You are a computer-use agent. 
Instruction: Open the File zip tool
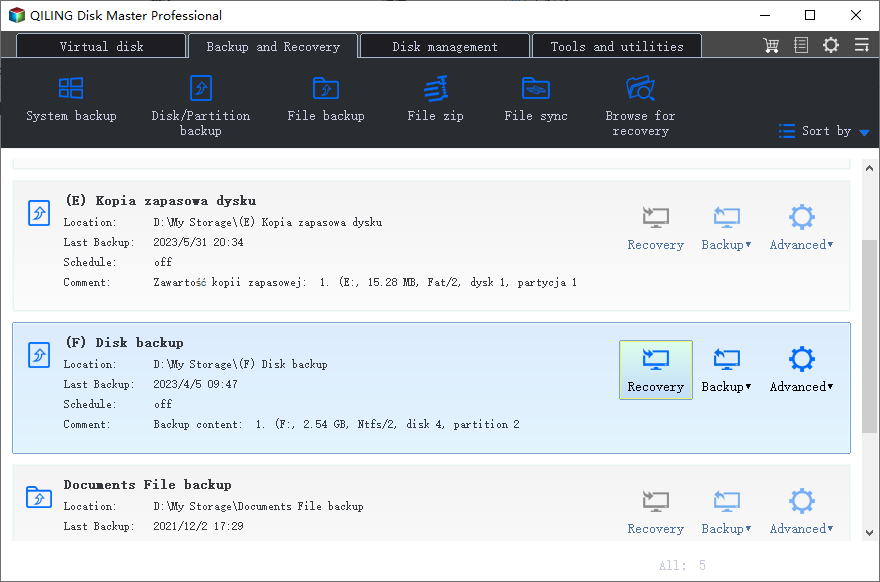pyautogui.click(x=435, y=99)
